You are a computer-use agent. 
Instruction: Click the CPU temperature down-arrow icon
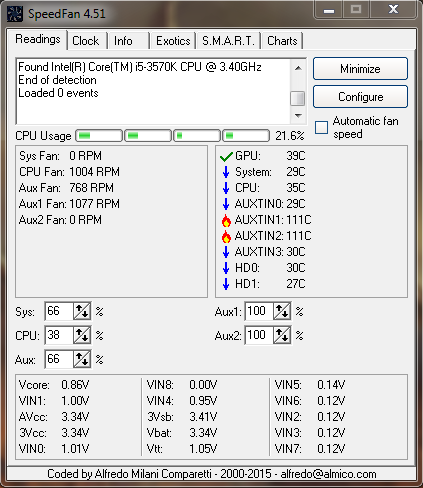(226, 188)
